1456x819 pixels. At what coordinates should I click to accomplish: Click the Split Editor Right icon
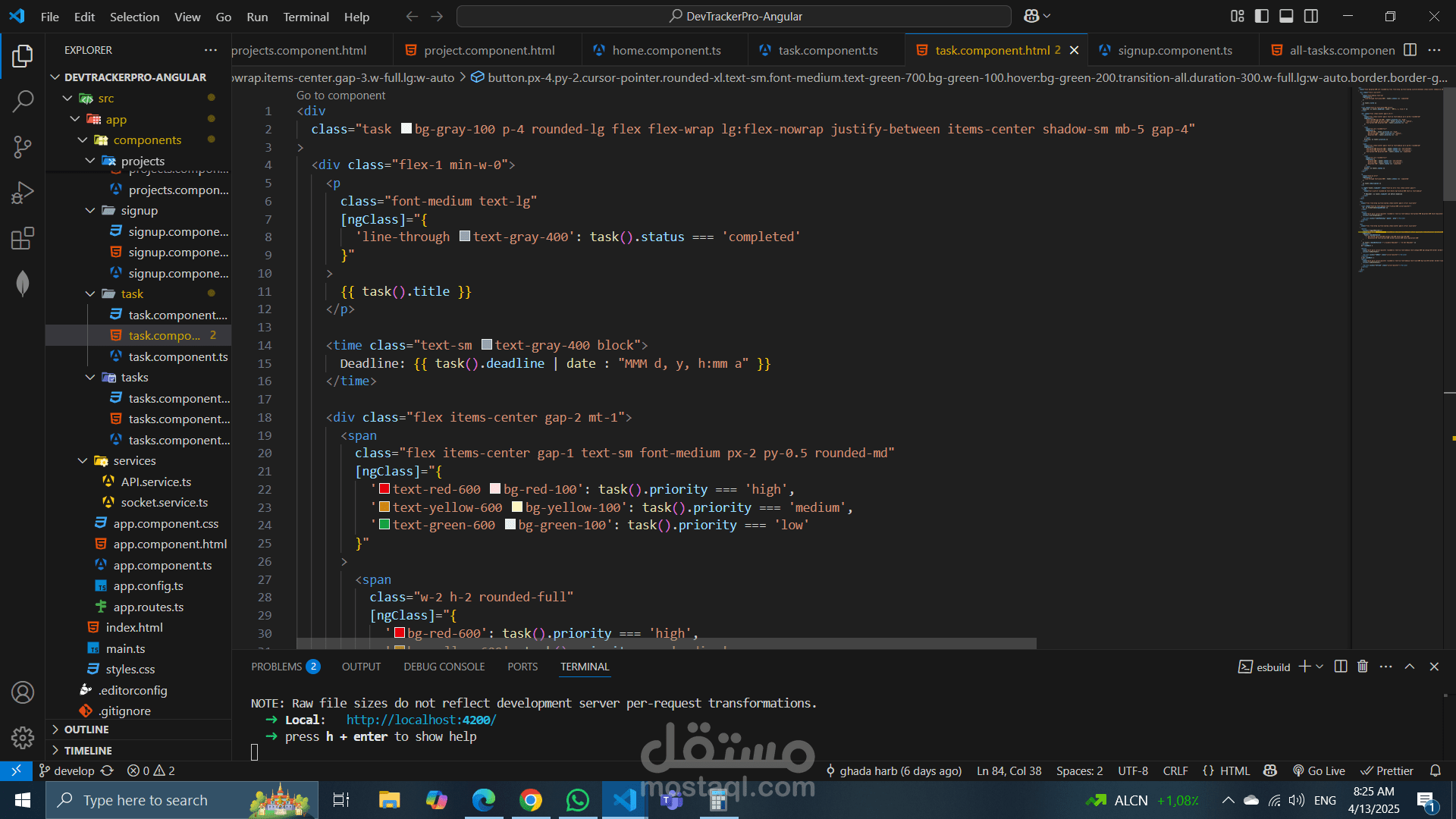click(1410, 50)
